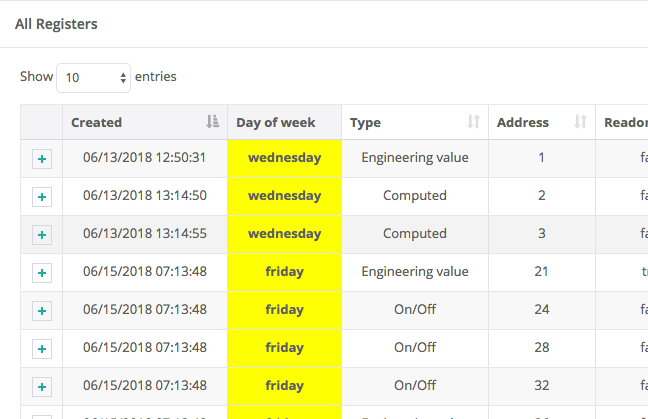Expand the row with address 24

42,311
